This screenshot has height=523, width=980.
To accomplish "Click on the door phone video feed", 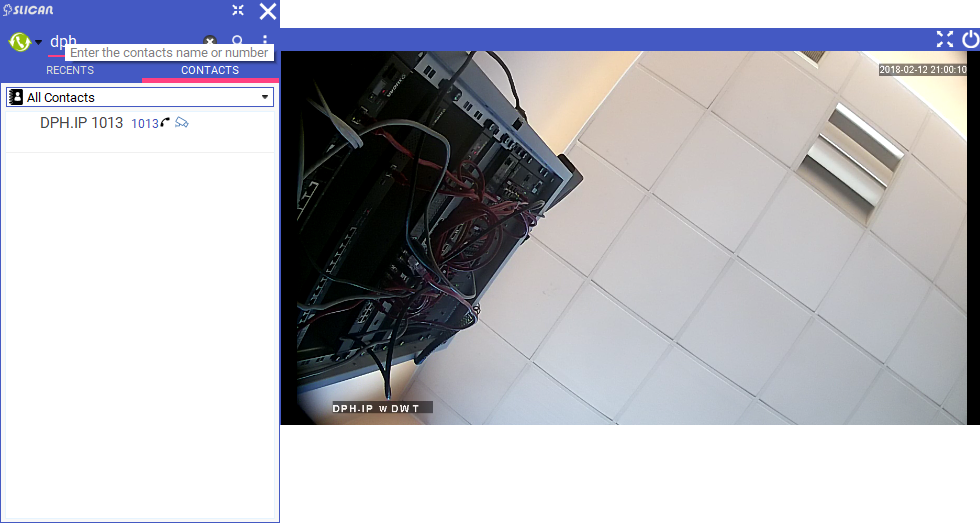I will 630,240.
